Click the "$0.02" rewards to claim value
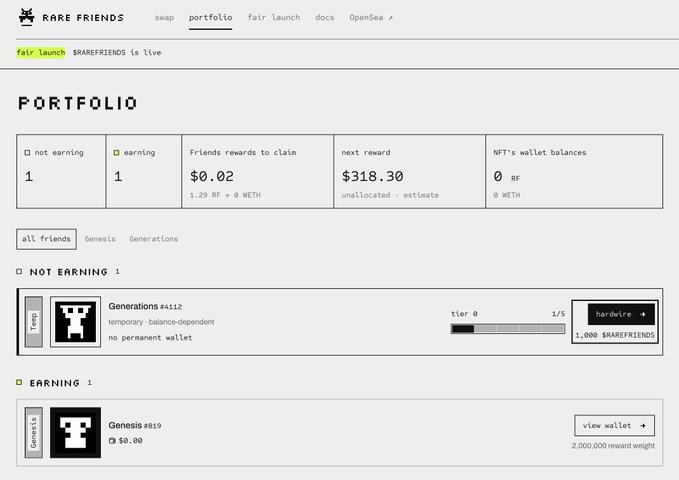 tap(212, 176)
